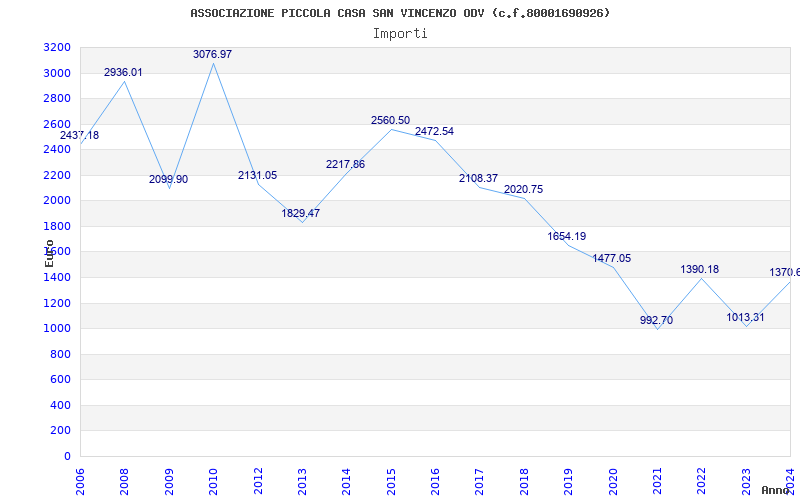This screenshot has width=800, height=500.
Task: Click the y-axis value 400
Action: (60, 406)
